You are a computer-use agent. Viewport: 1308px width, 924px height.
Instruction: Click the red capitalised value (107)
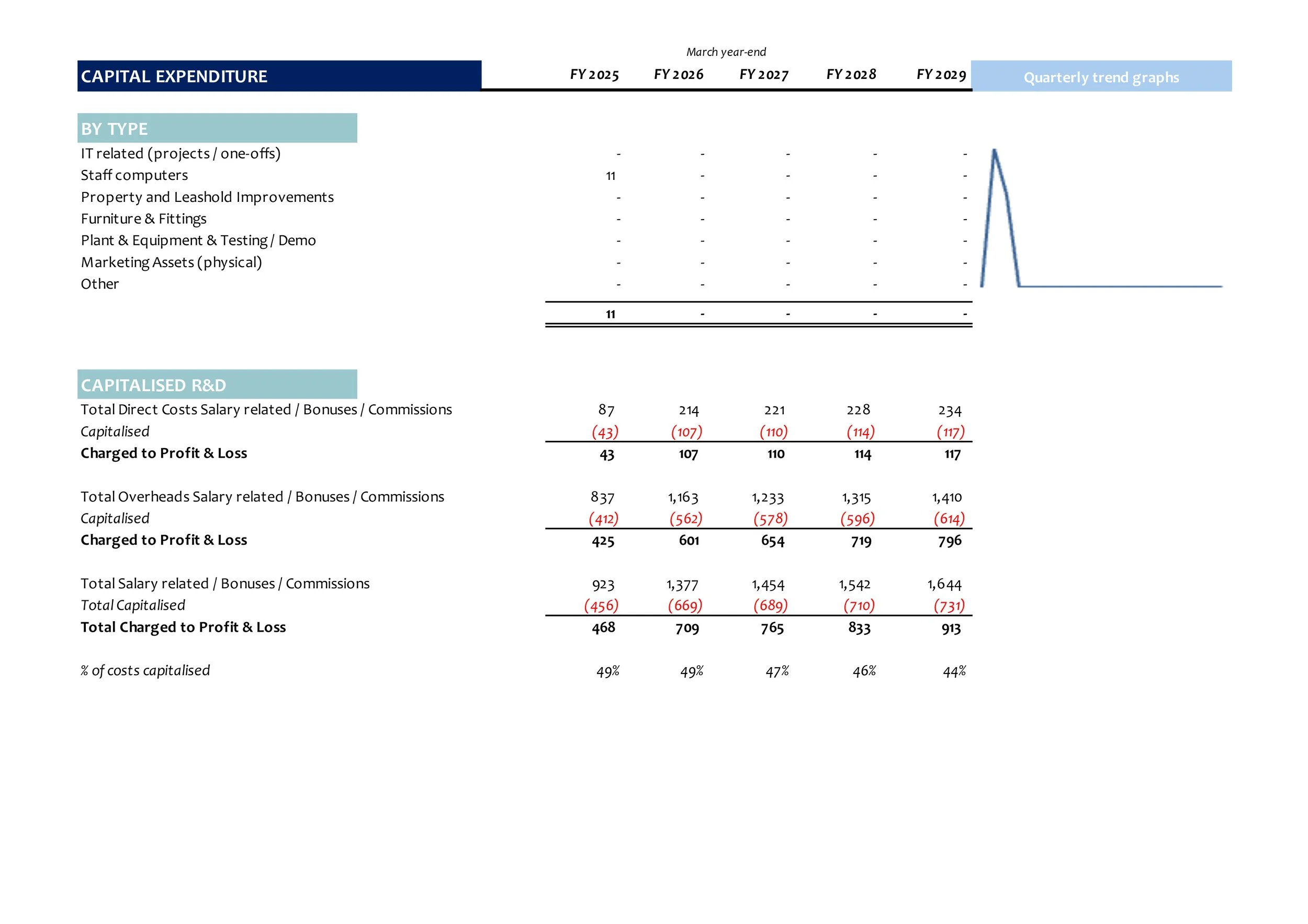pos(686,432)
